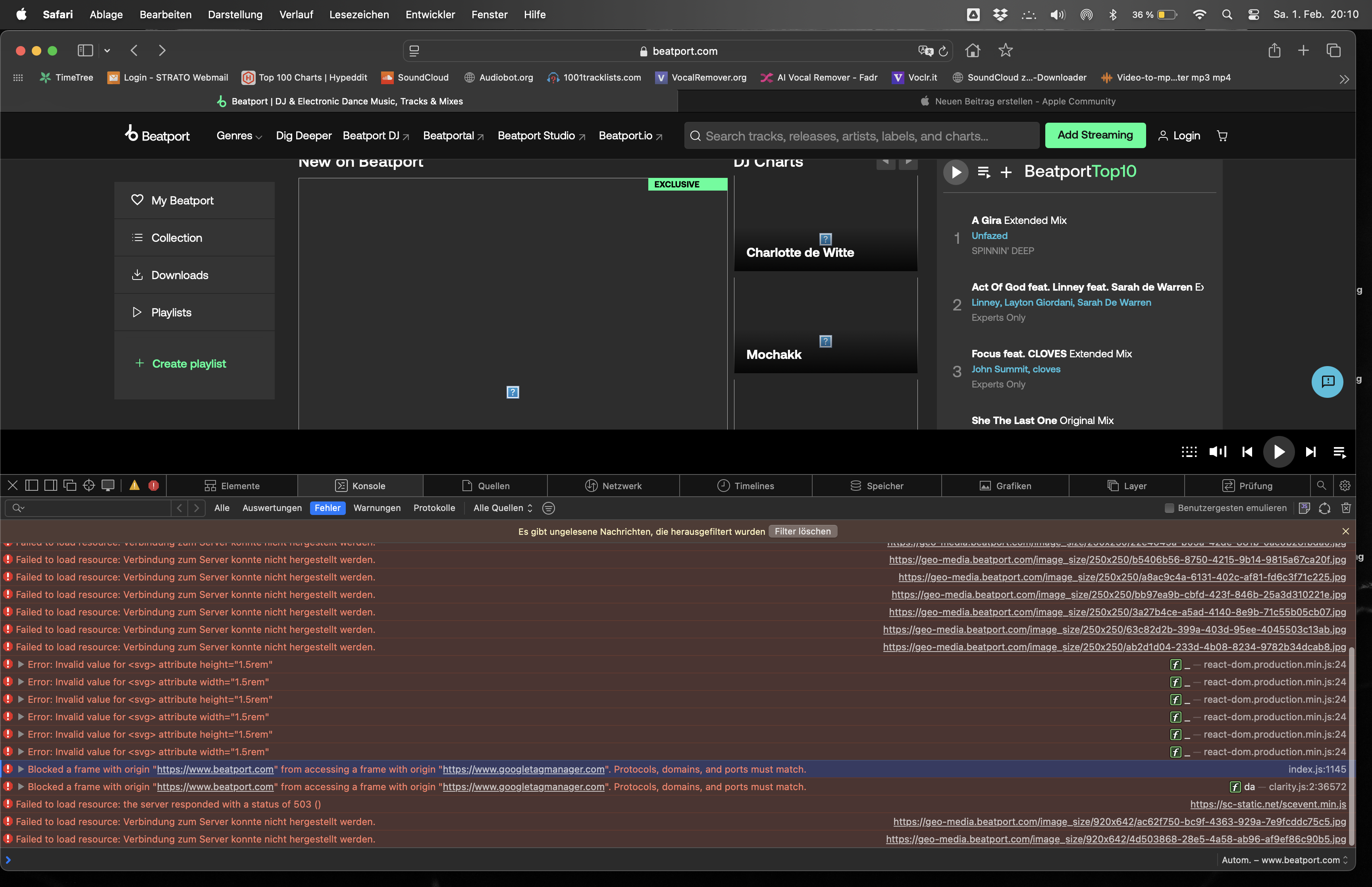Enable Benutzergesten emulieren checkbox
The image size is (1372, 887).
click(x=1170, y=508)
